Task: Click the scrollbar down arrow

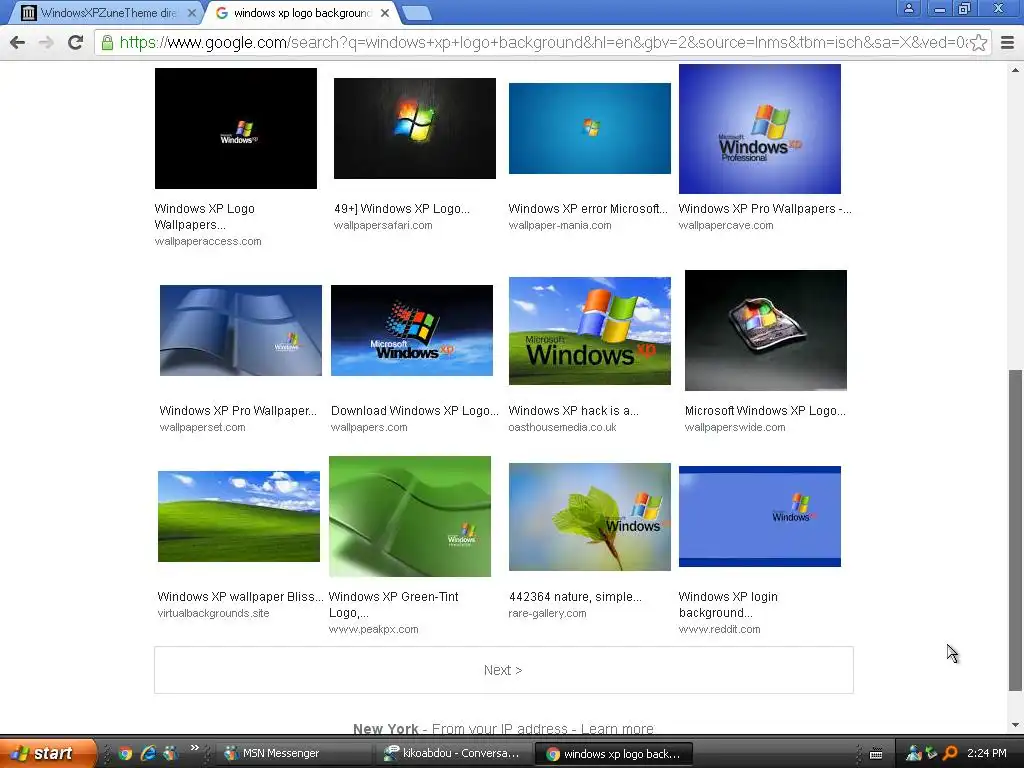Action: pyautogui.click(x=1016, y=724)
